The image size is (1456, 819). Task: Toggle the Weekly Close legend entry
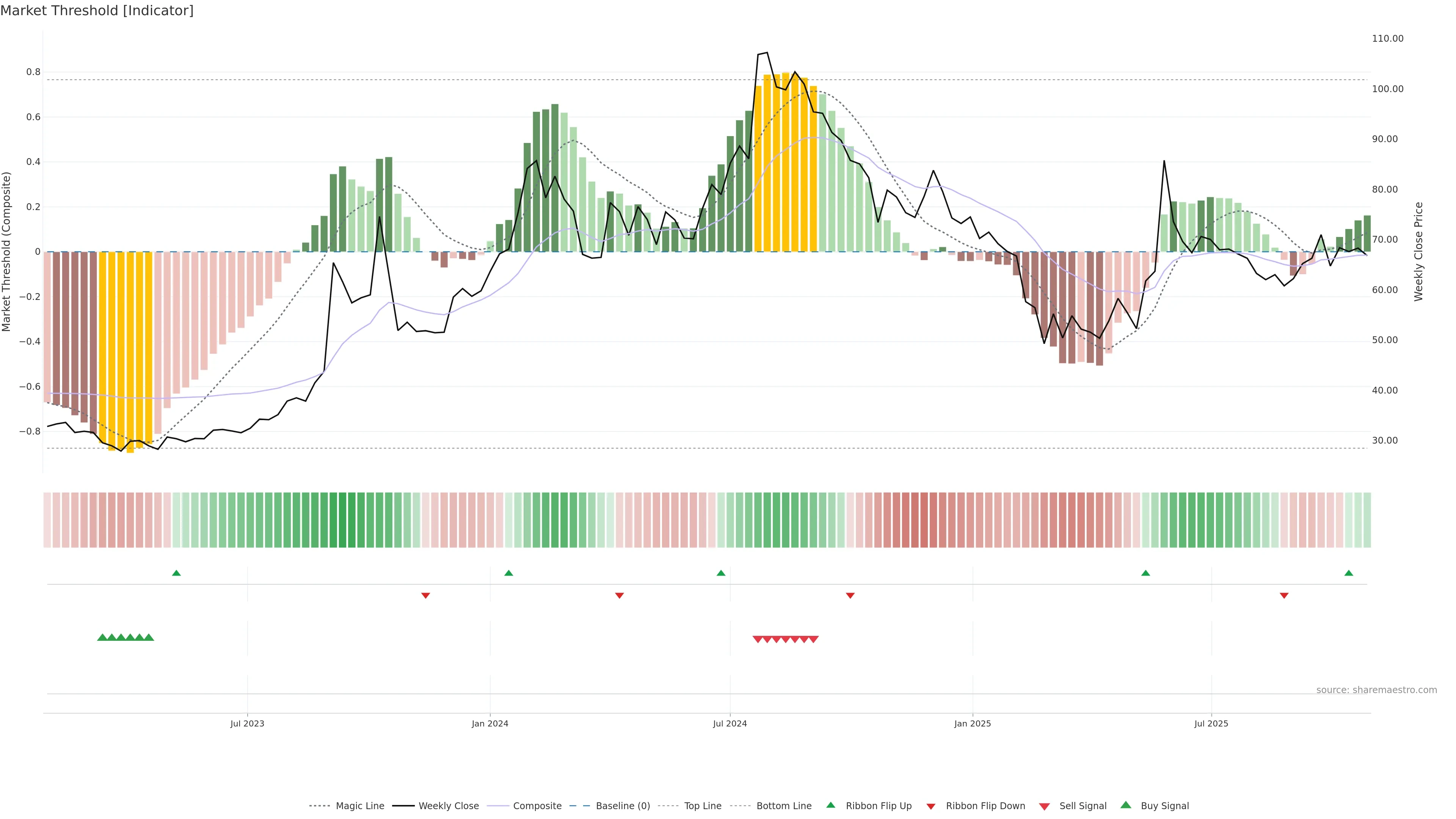(x=448, y=806)
